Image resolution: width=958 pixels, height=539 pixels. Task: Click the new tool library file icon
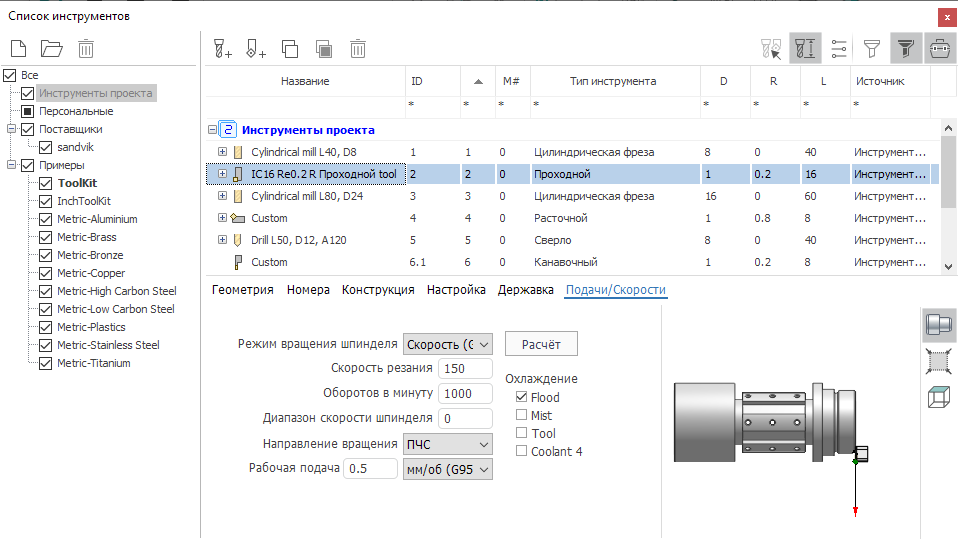point(18,48)
